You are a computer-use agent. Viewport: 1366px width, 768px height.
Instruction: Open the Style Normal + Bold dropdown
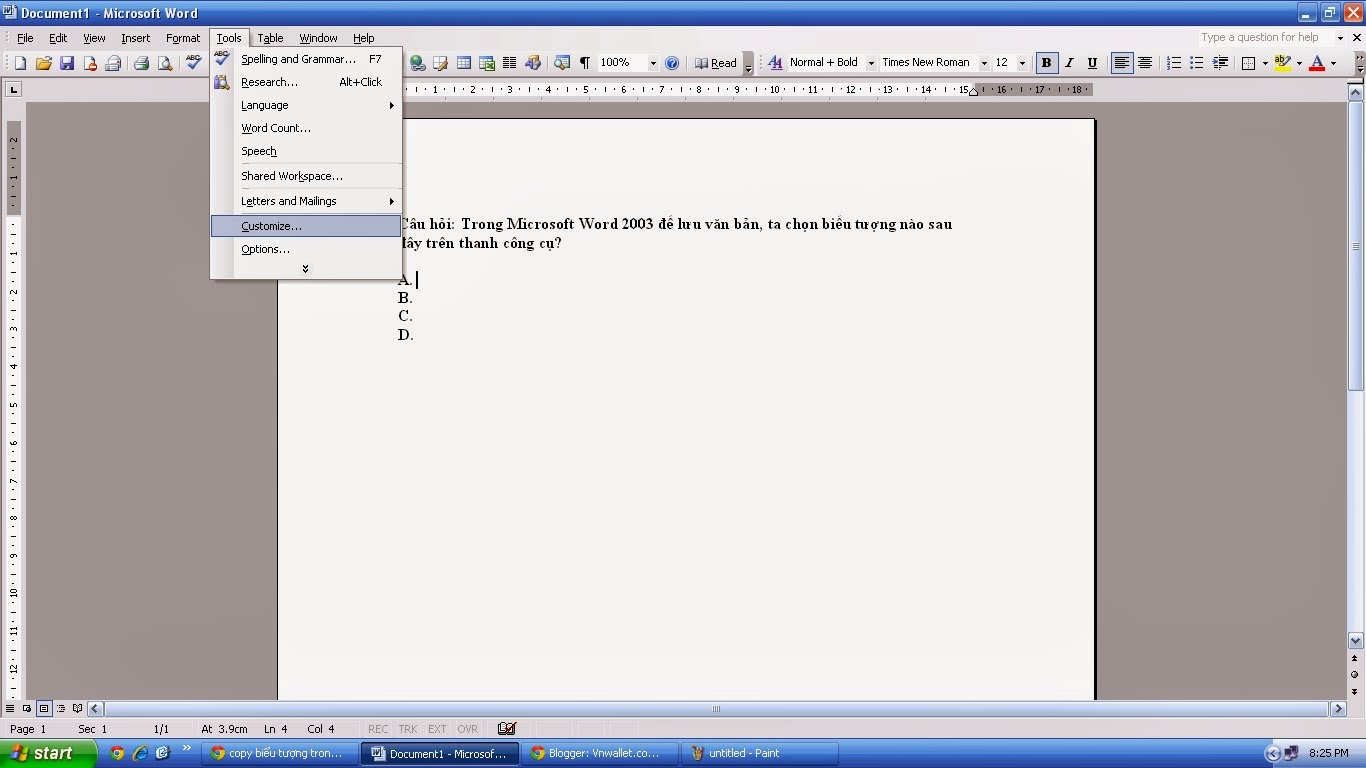870,63
